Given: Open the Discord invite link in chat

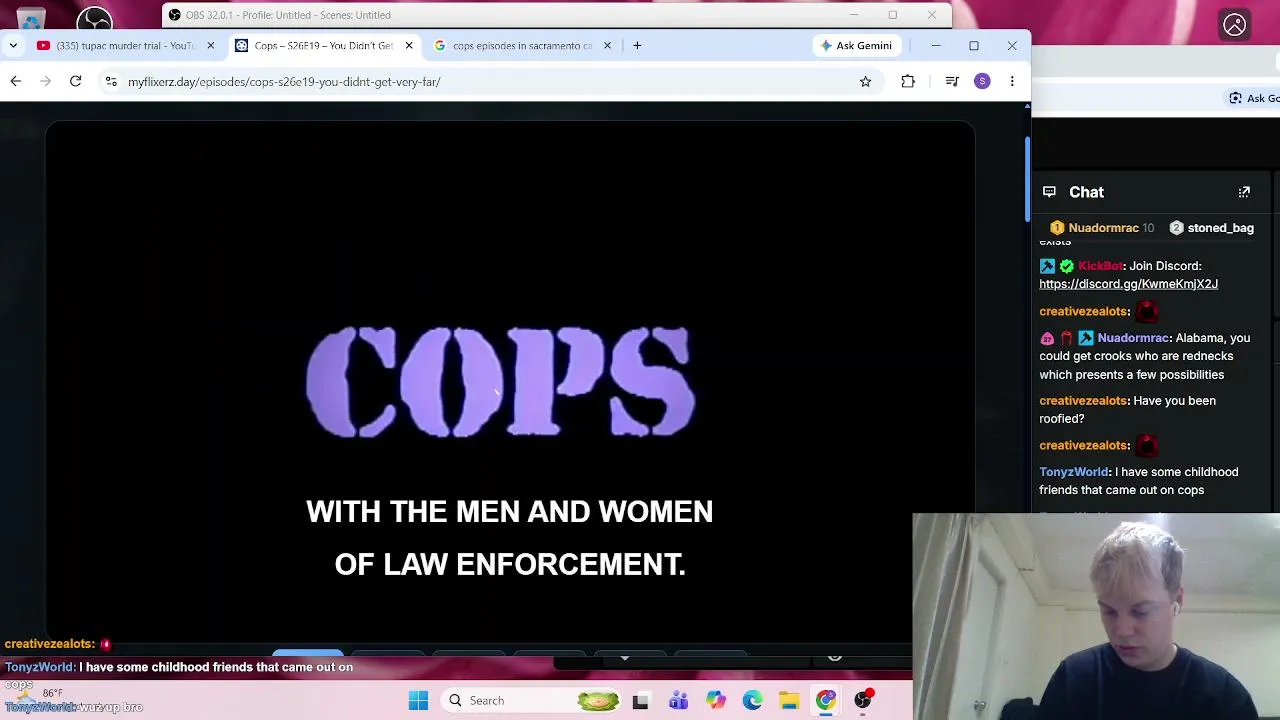Looking at the screenshot, I should pos(1128,284).
